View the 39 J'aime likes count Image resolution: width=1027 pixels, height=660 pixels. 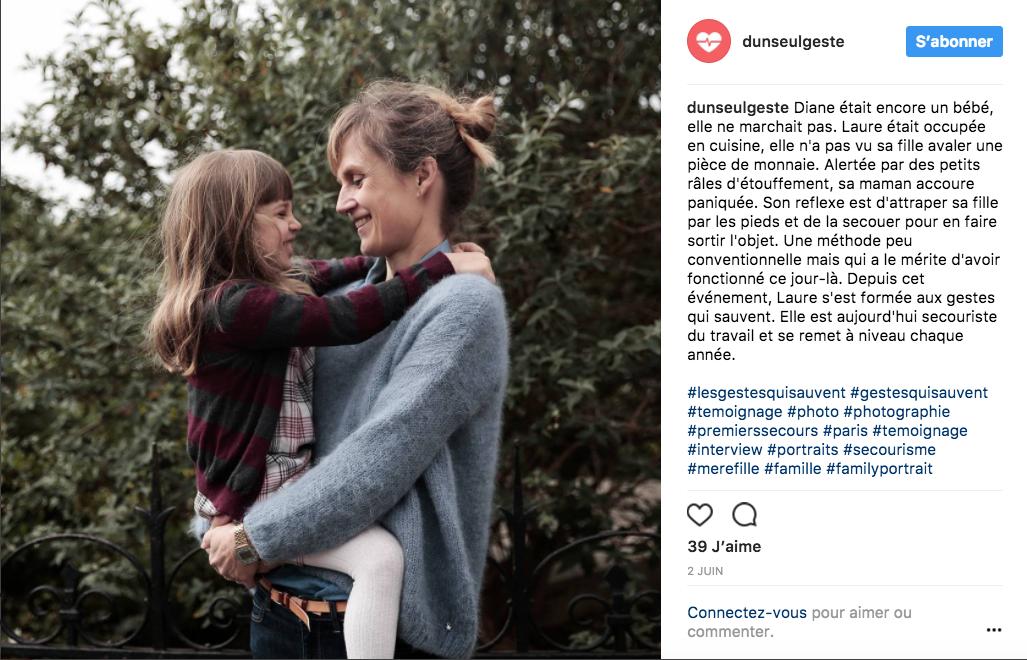724,547
